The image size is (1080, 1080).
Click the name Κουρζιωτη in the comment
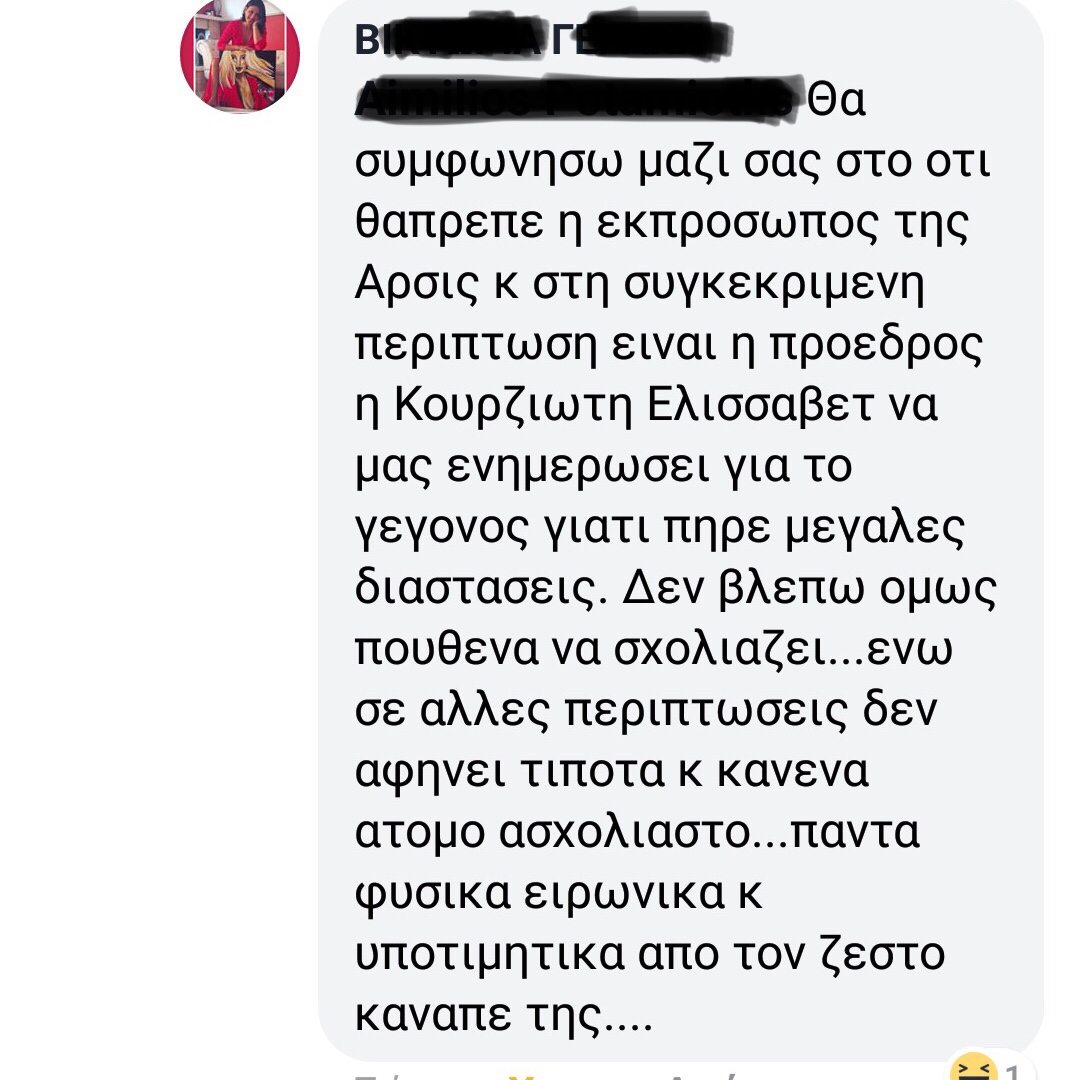[x=513, y=404]
